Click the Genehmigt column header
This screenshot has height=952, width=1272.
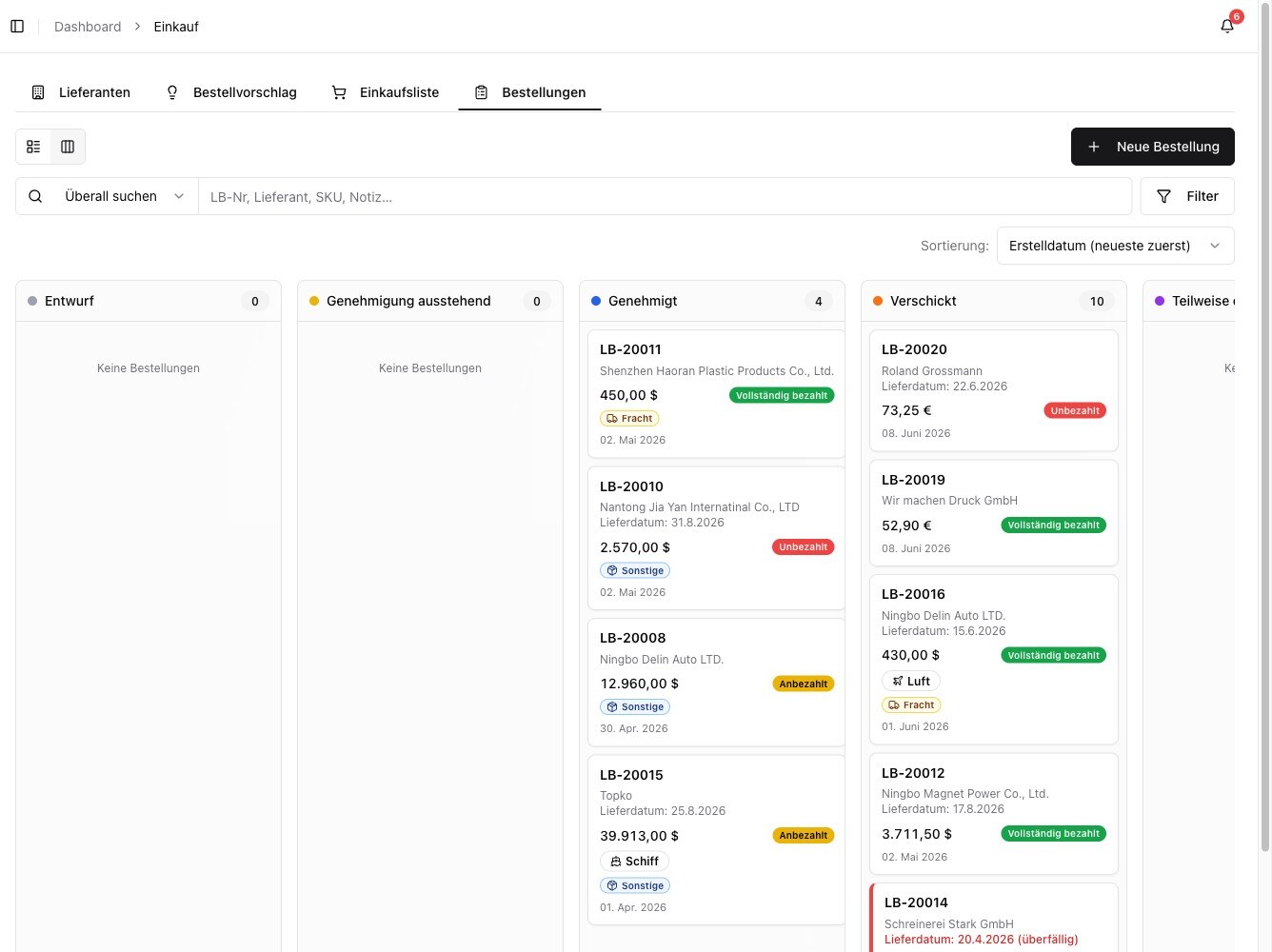coord(712,301)
